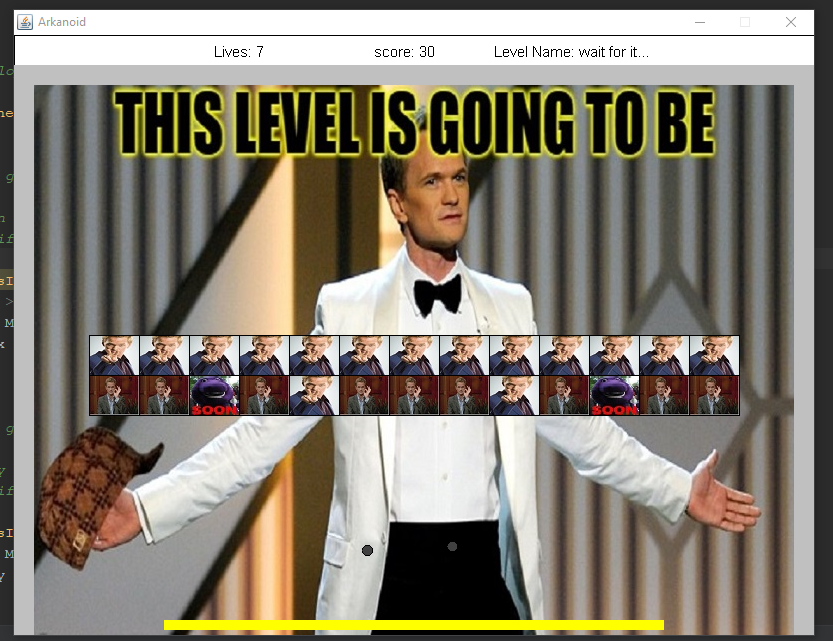Screen dimensions: 833x641
Task: Click the "Level Name: wait for it..." label
Action: (x=571, y=52)
